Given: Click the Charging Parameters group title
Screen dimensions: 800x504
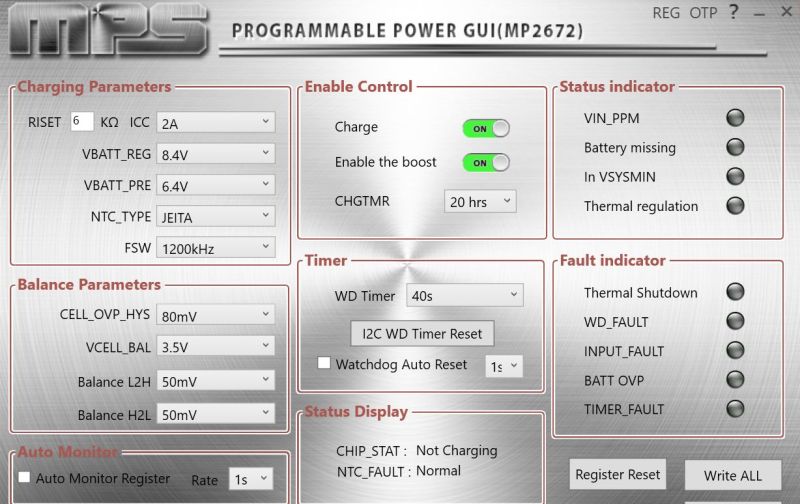Looking at the screenshot, I should tap(94, 87).
